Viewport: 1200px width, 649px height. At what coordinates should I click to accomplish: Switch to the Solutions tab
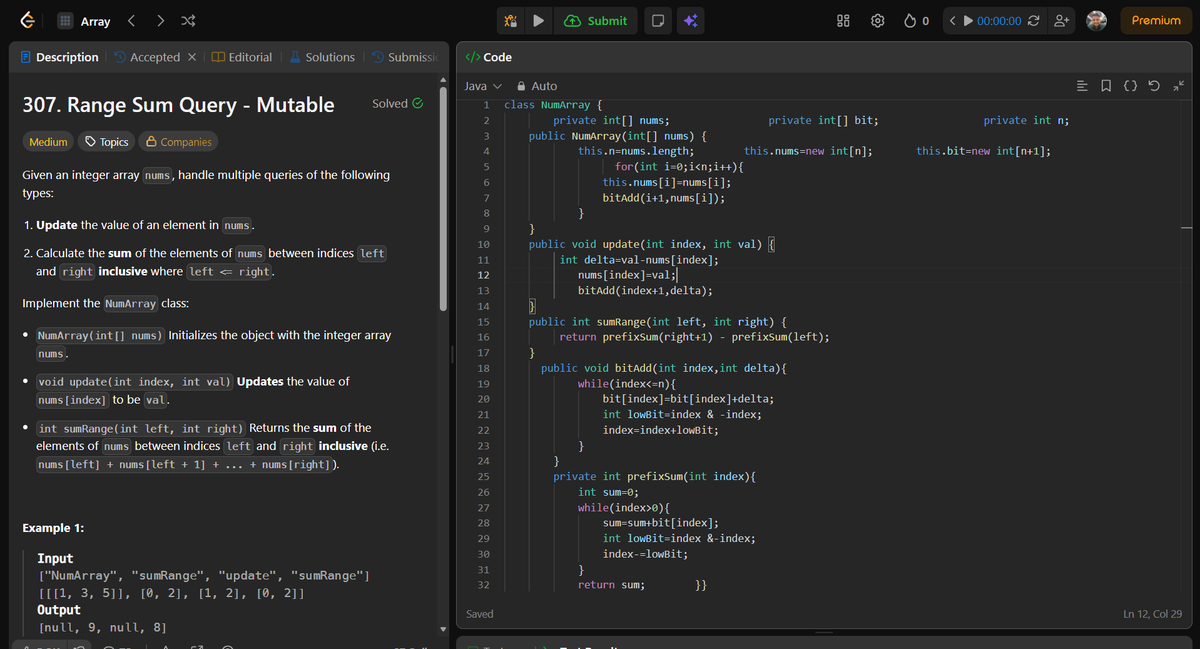[322, 57]
